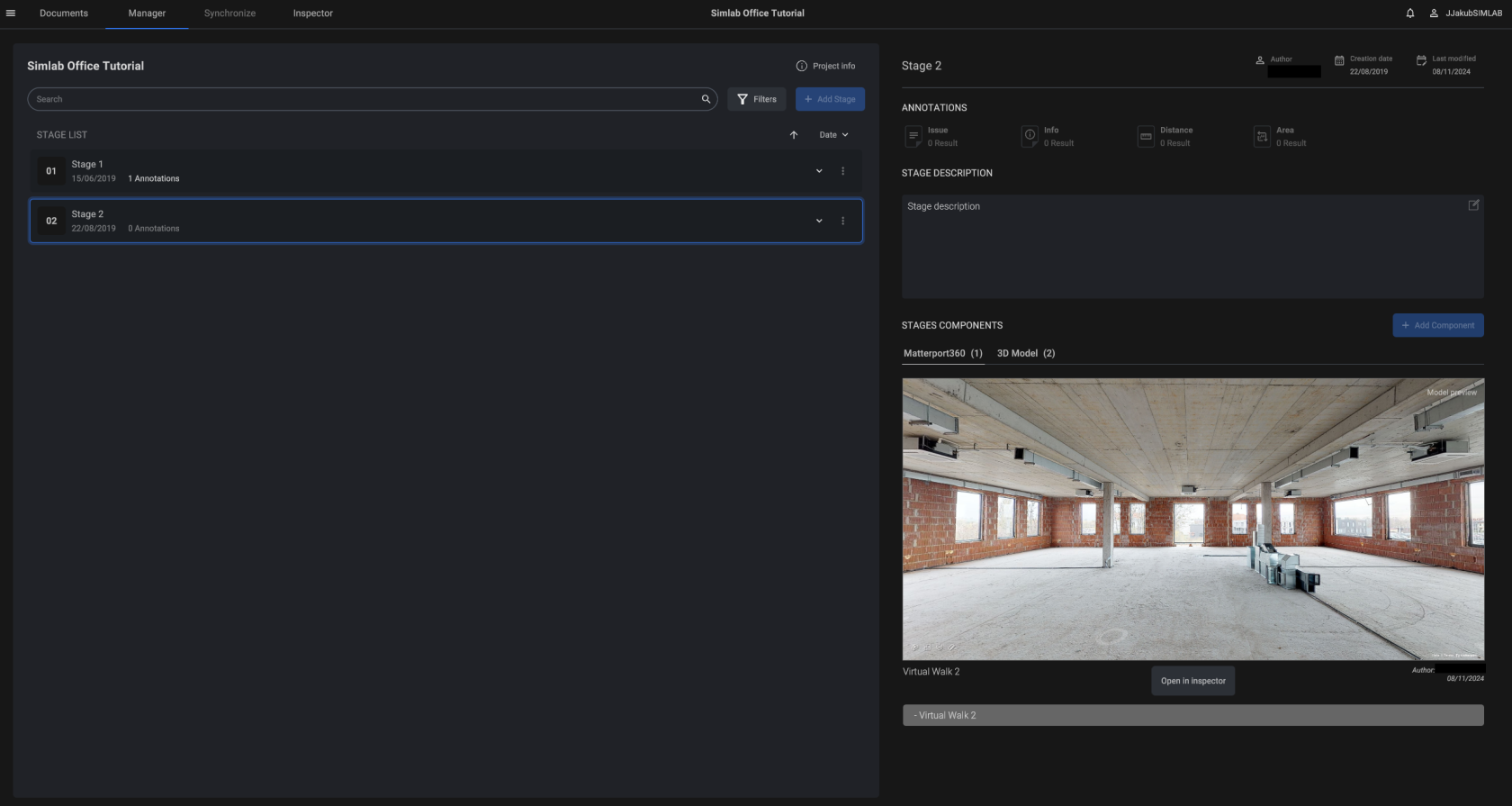Click the notification bell icon
This screenshot has height=806, width=1512.
point(1409,14)
